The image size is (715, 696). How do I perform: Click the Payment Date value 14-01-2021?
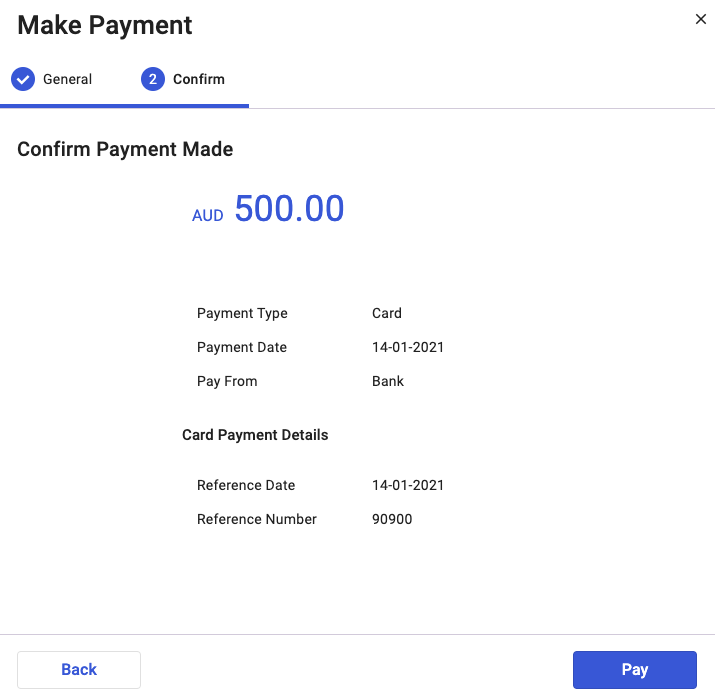point(408,347)
